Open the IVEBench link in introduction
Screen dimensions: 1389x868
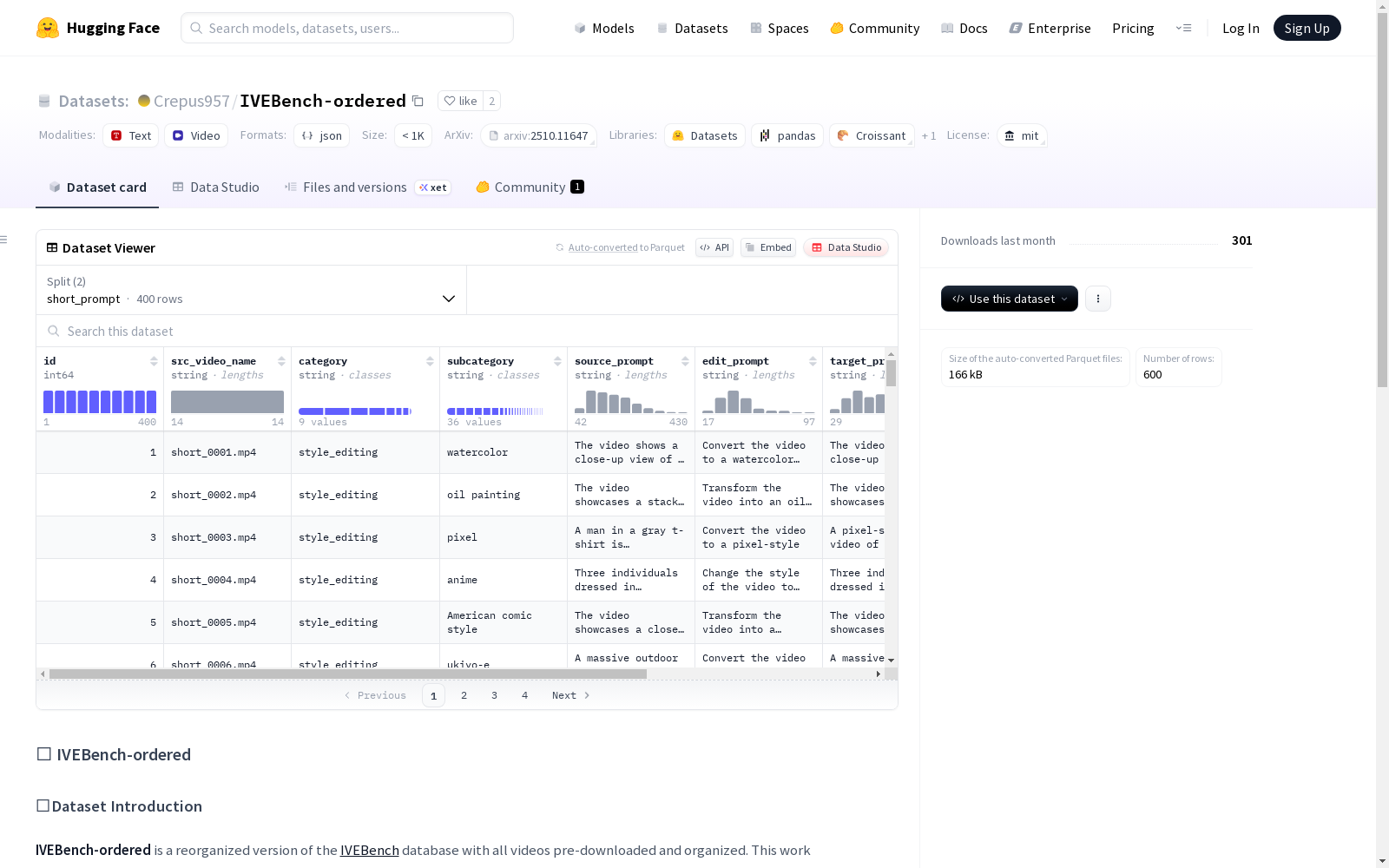370,850
